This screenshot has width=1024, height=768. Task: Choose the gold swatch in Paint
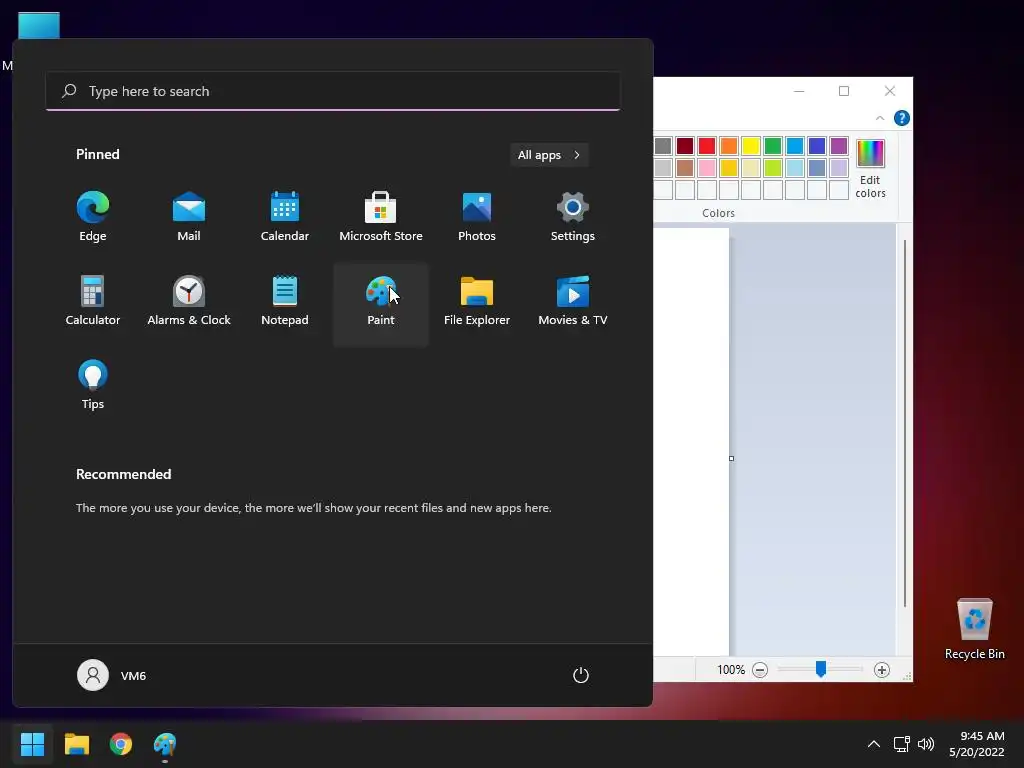tap(729, 168)
